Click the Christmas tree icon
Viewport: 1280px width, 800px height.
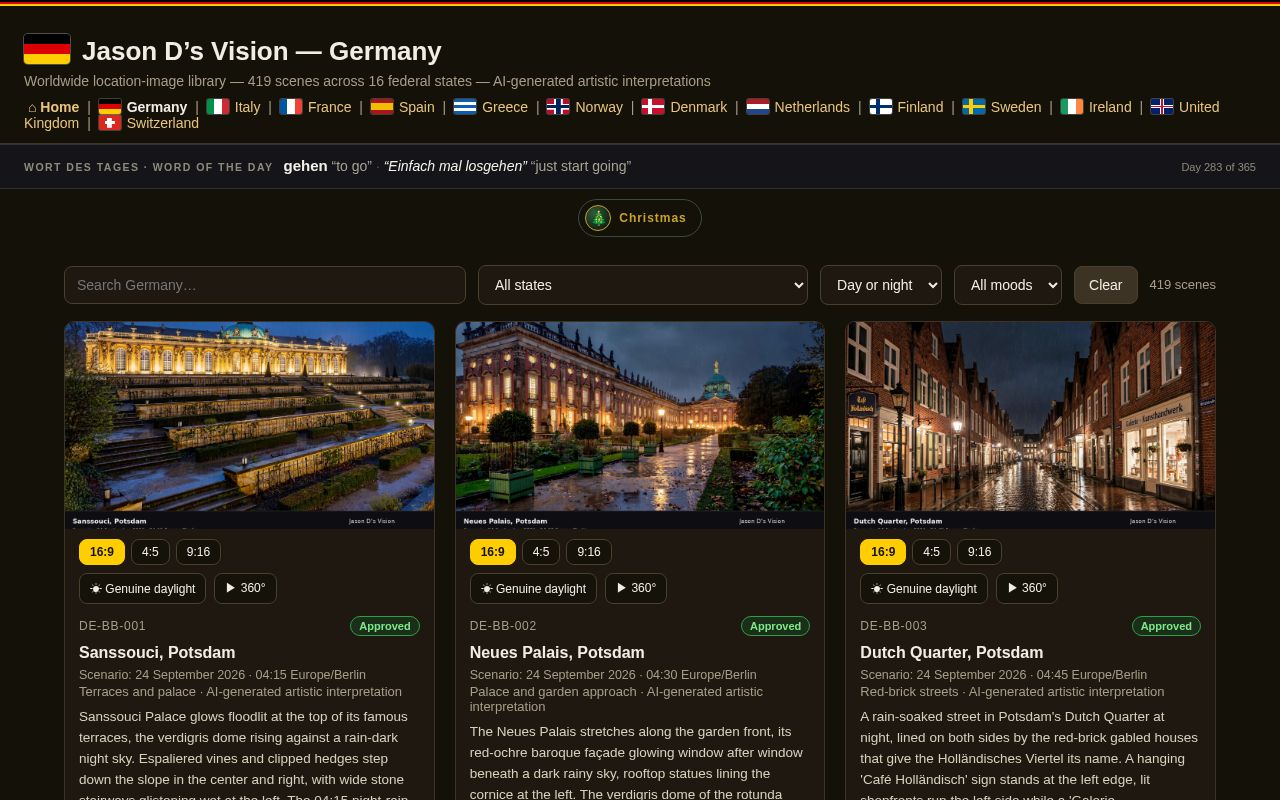pyautogui.click(x=598, y=218)
